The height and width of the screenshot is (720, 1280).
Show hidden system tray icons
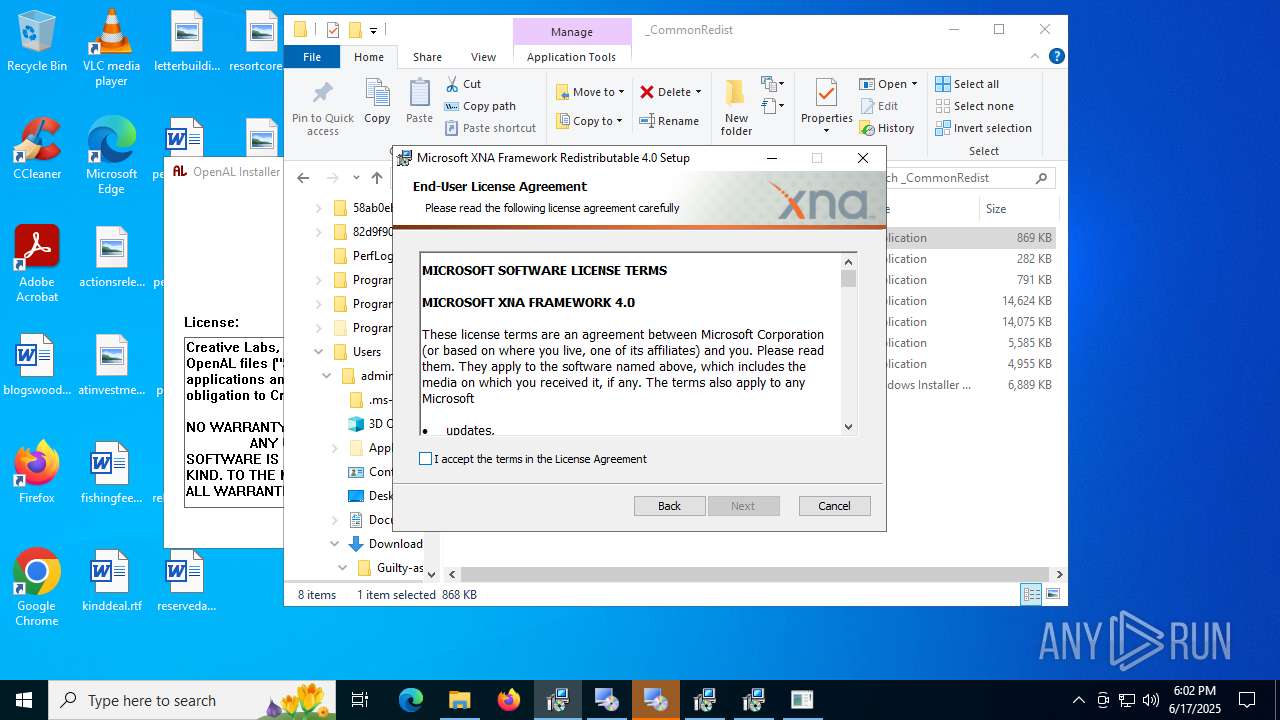pyautogui.click(x=1078, y=700)
